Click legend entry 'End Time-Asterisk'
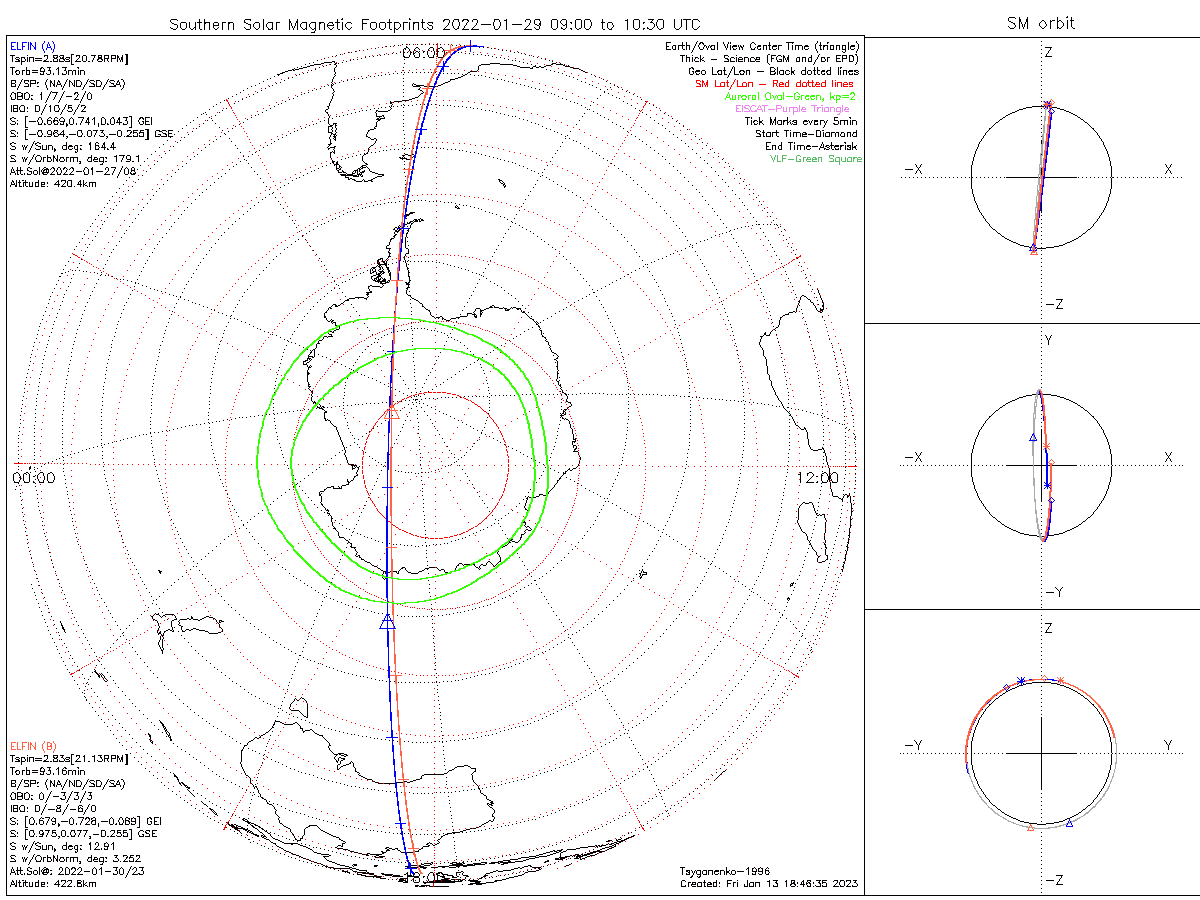This screenshot has height=900, width=1200. point(810,146)
